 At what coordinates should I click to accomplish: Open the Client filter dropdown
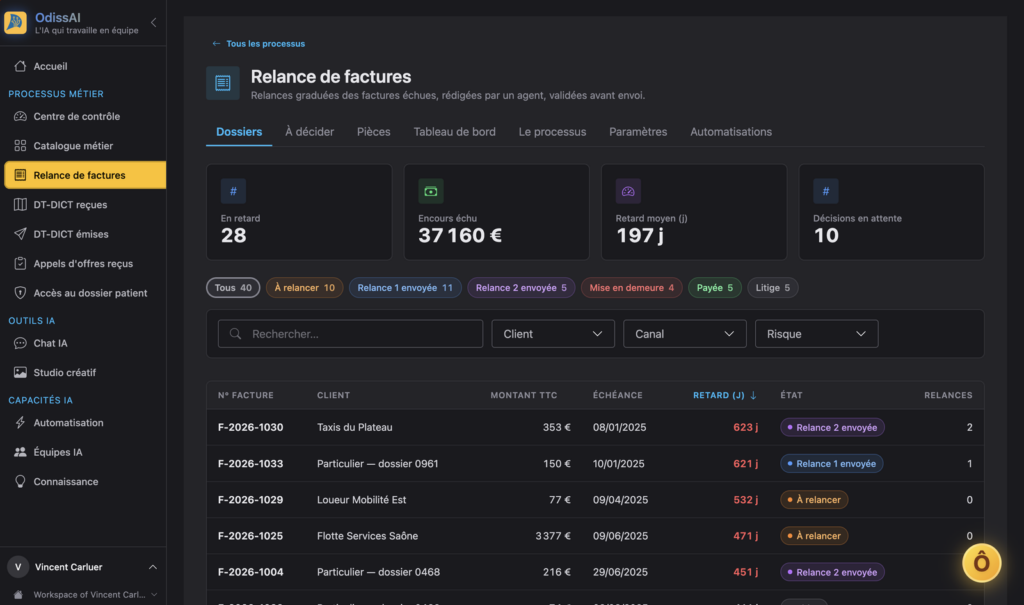point(552,334)
